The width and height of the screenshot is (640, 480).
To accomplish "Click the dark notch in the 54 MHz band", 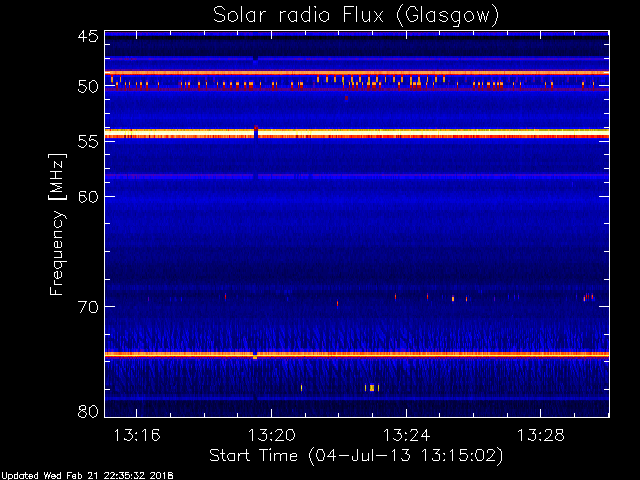I will click(x=257, y=131).
